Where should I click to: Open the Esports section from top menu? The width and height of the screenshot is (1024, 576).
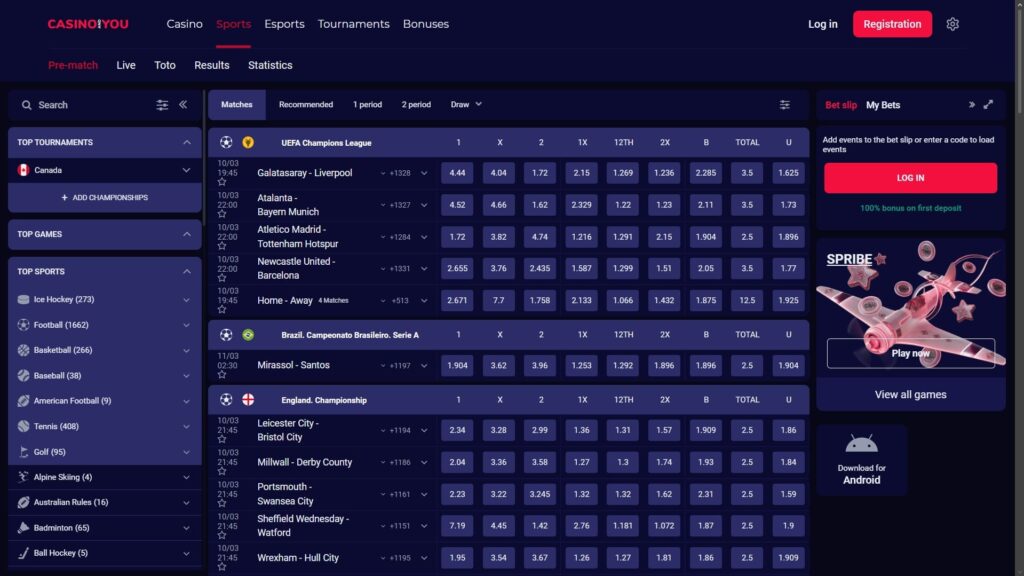(284, 23)
